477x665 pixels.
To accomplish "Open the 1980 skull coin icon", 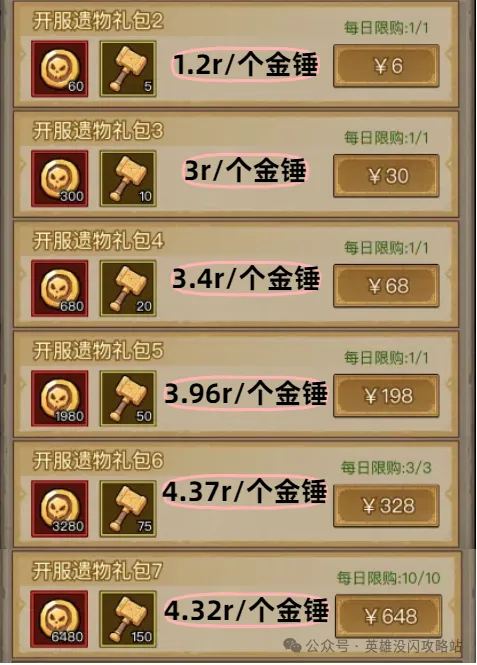I will coord(60,398).
